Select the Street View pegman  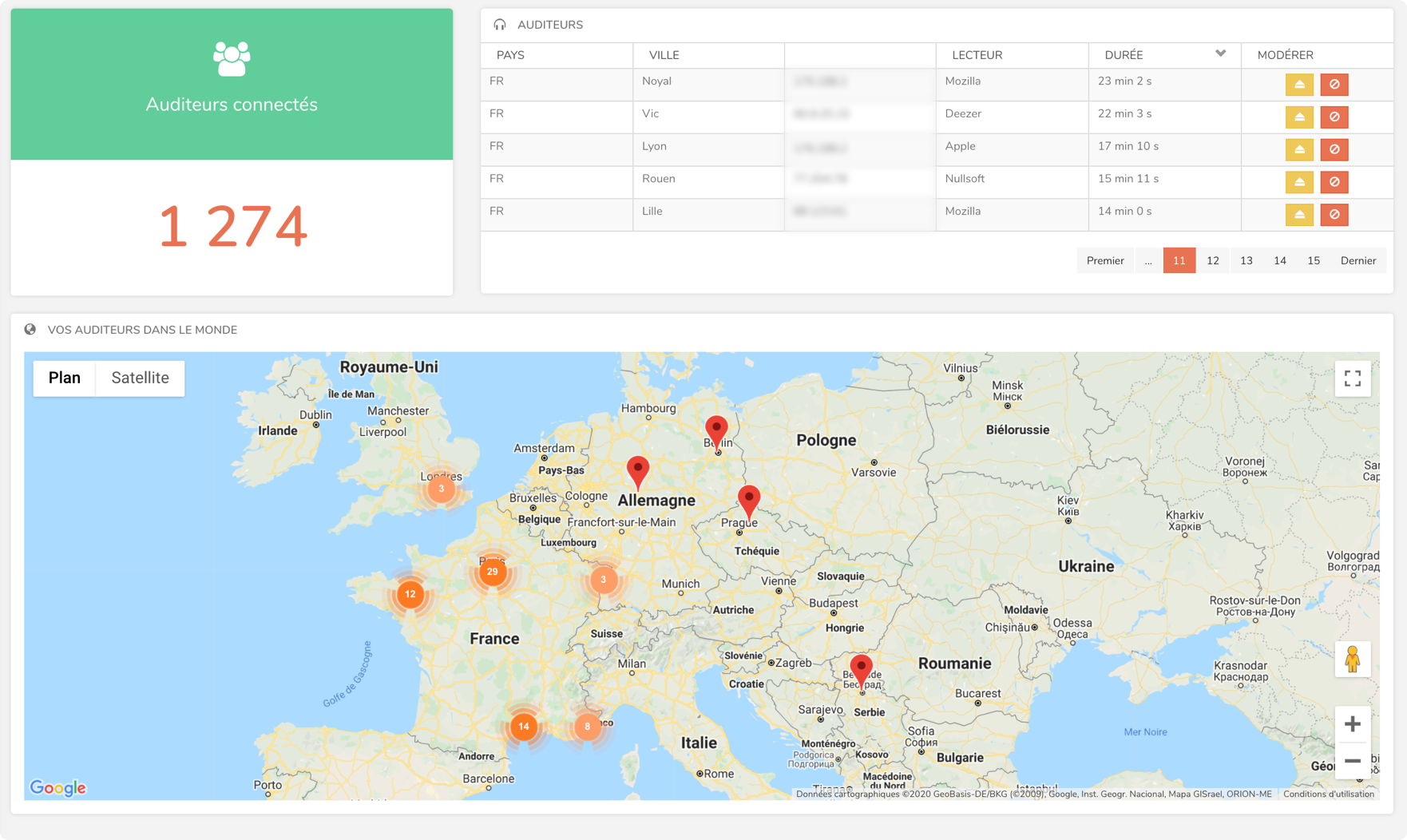[1352, 660]
